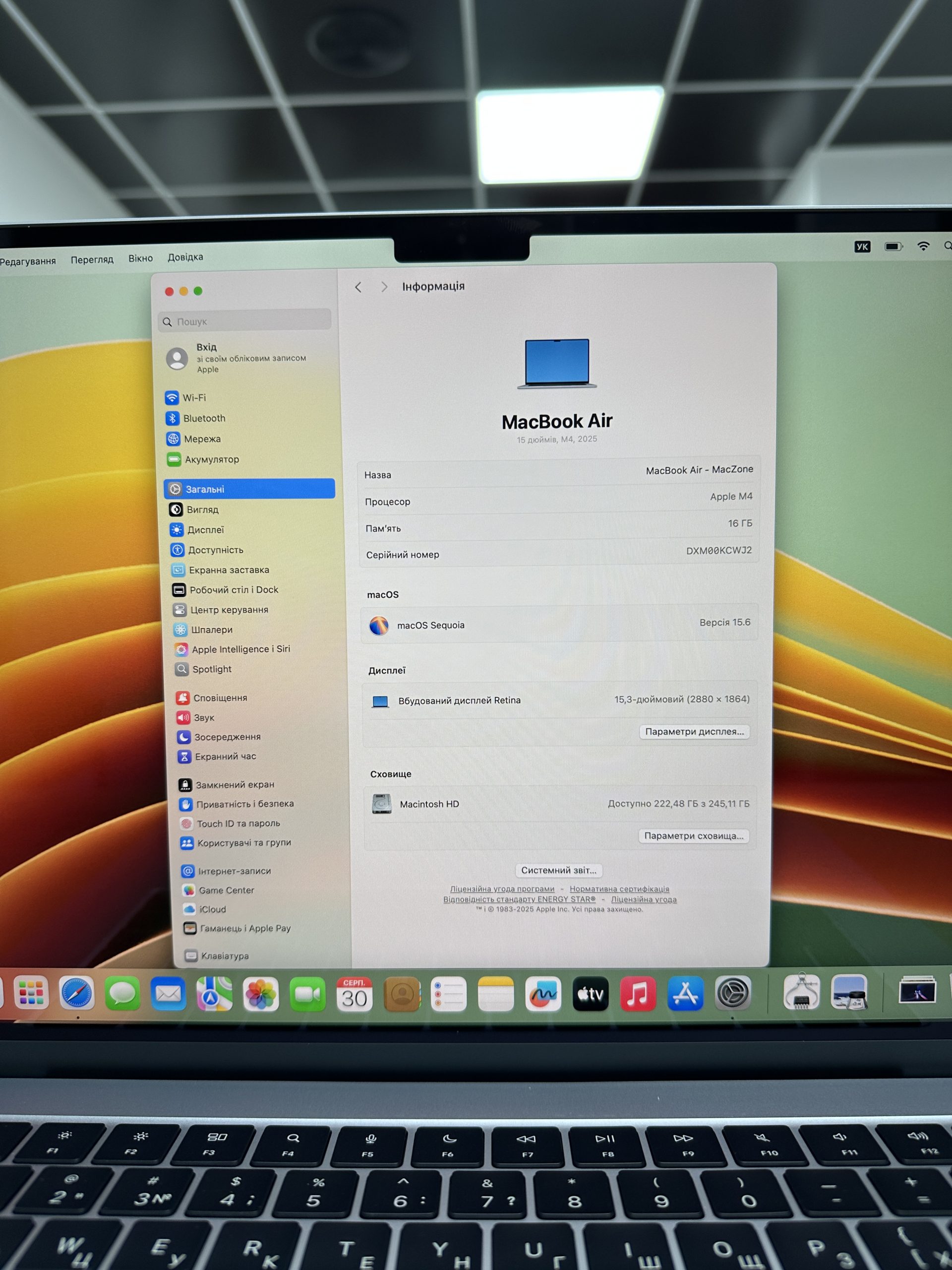952x1270 pixels.
Task: Open Доступність accessibility settings
Action: pos(207,550)
